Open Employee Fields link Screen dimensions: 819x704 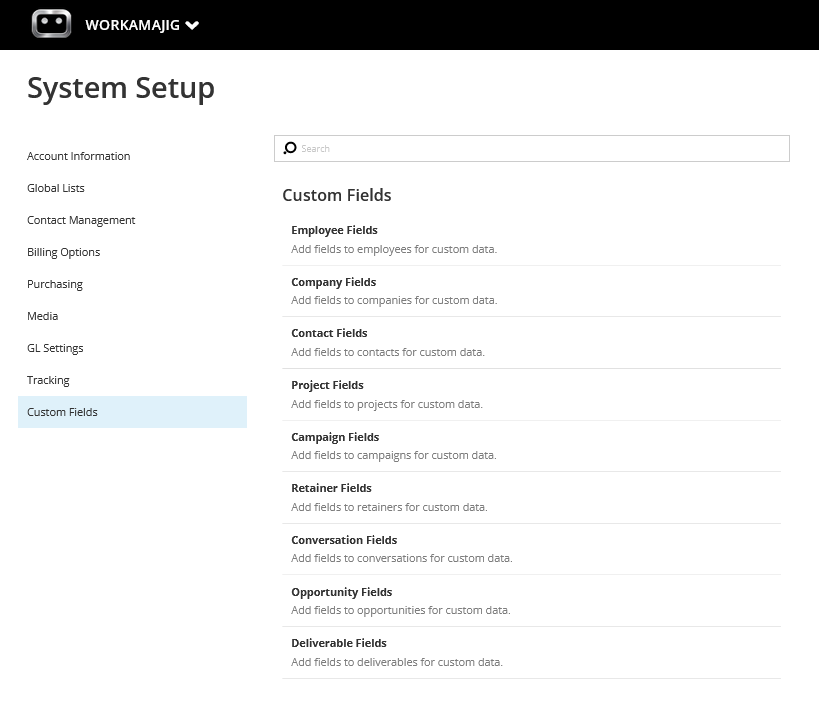334,230
